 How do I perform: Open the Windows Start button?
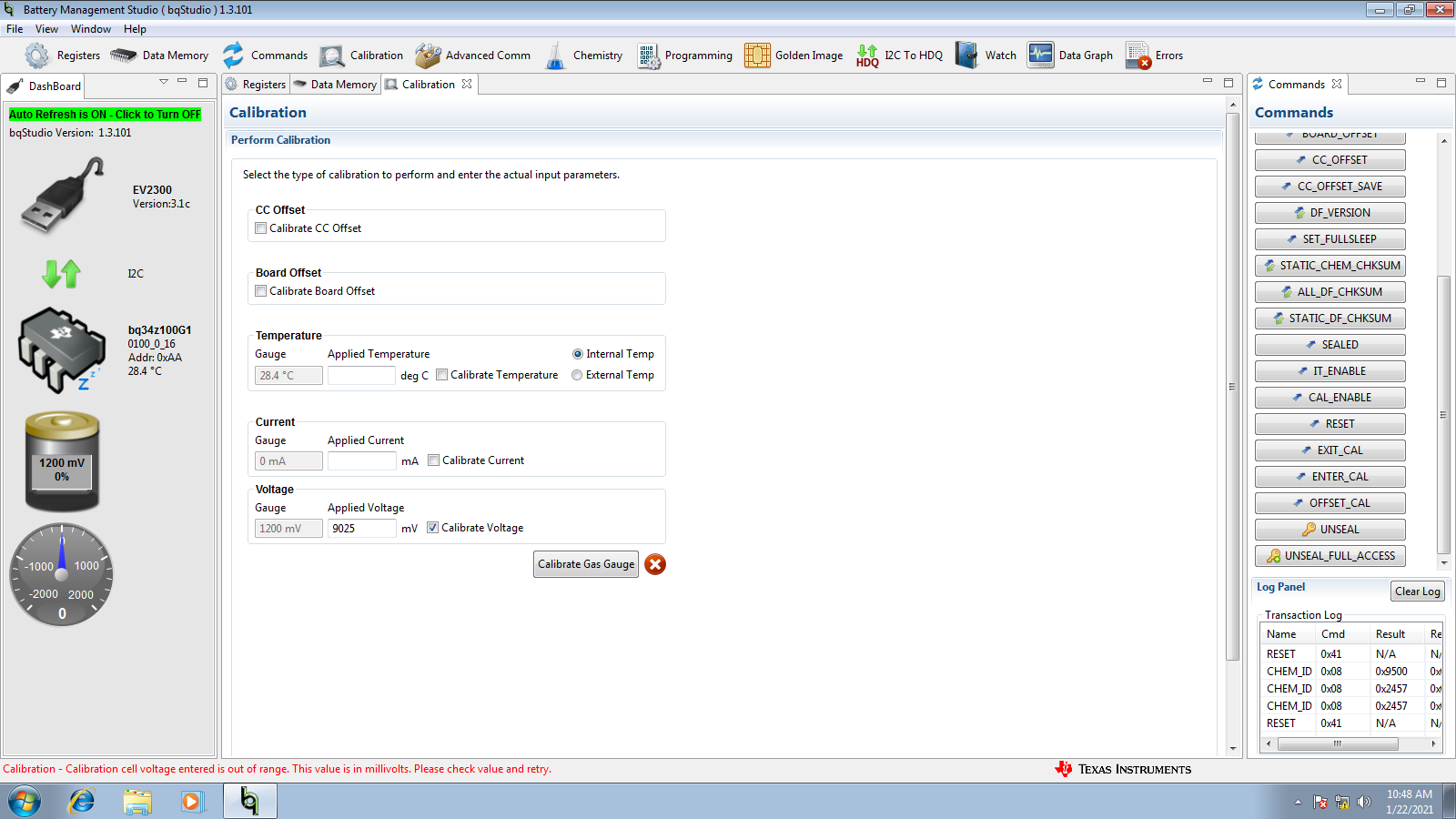pos(25,802)
